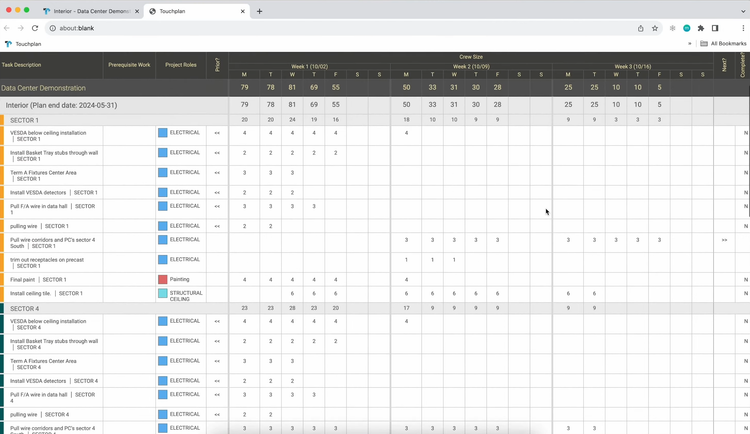Click prior arrows for Install Basket Tray SECTOR 1
Viewport: 750px width, 434px height.
coord(217,153)
